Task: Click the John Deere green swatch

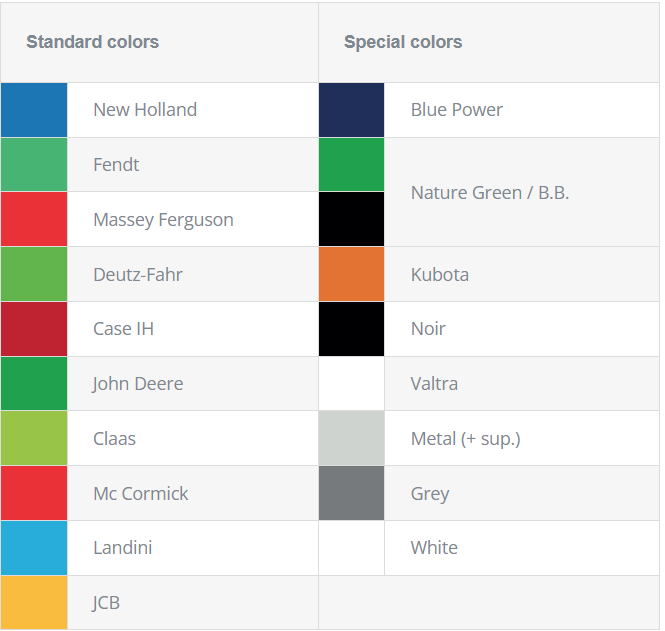Action: click(34, 384)
